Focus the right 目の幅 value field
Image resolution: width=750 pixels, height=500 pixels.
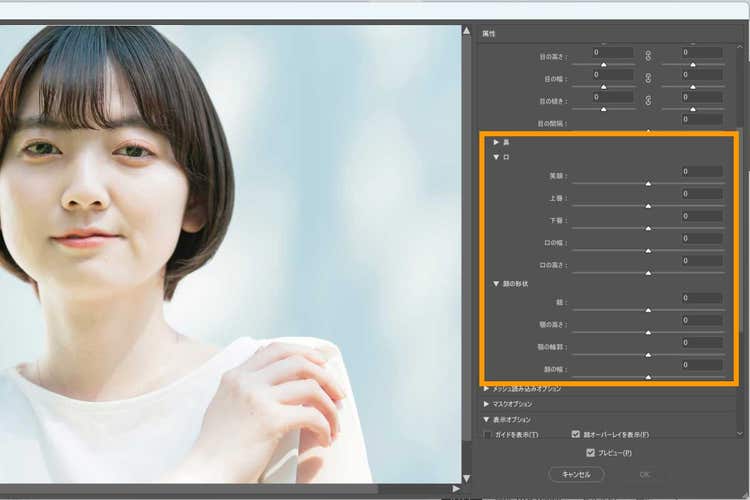tap(702, 75)
